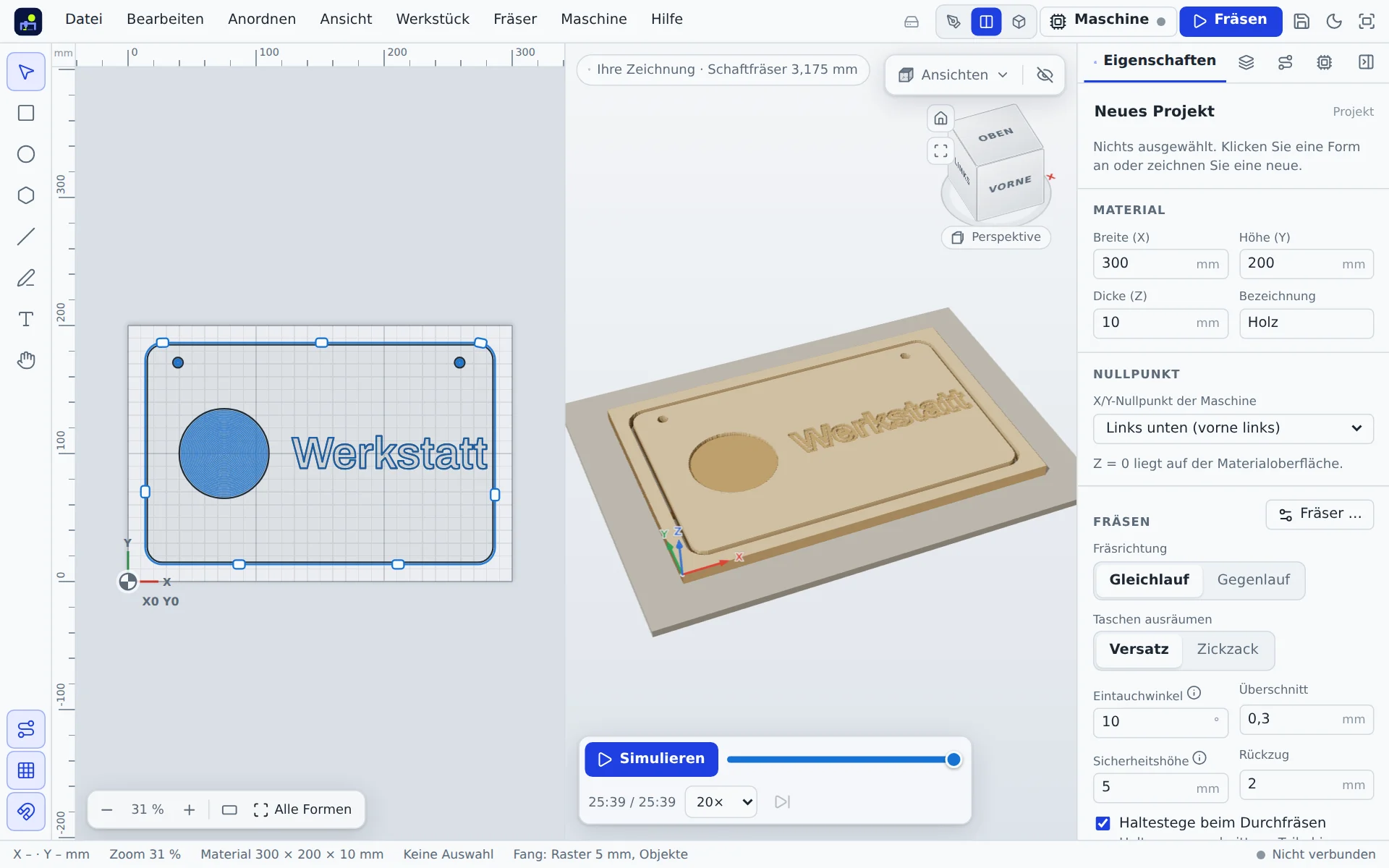Image resolution: width=1389 pixels, height=868 pixels.
Task: Click the Sicherheitshöhe info icon
Action: tap(1199, 758)
